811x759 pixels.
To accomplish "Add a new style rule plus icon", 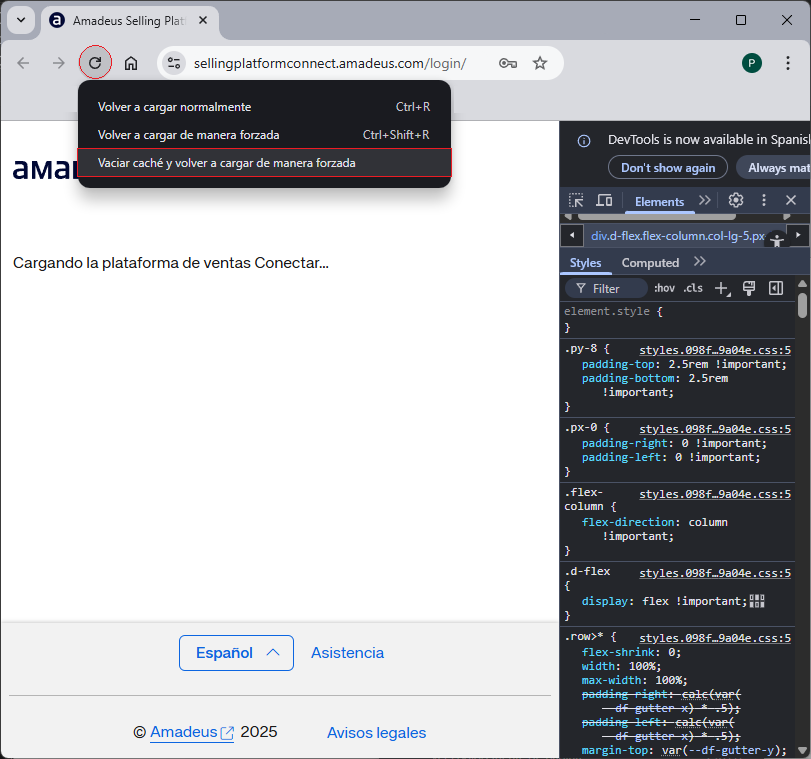I will click(x=722, y=288).
